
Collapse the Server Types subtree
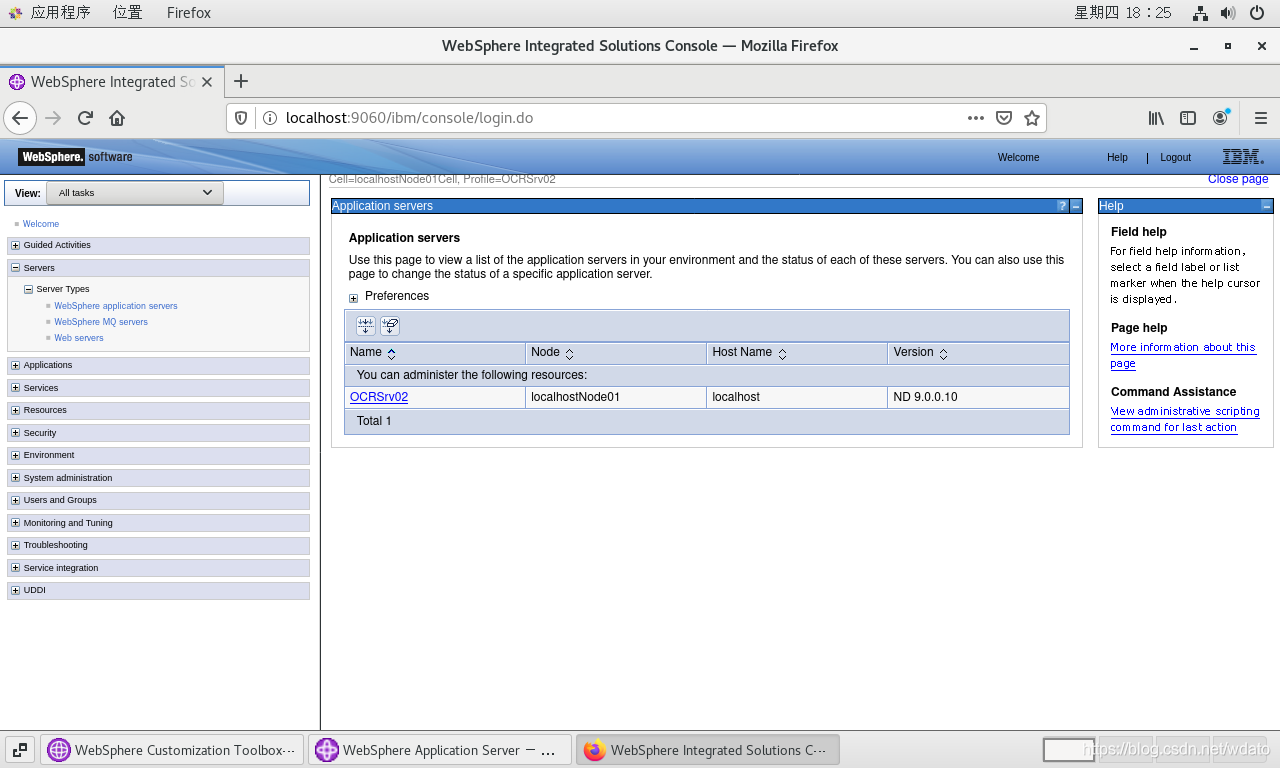pyautogui.click(x=29, y=289)
